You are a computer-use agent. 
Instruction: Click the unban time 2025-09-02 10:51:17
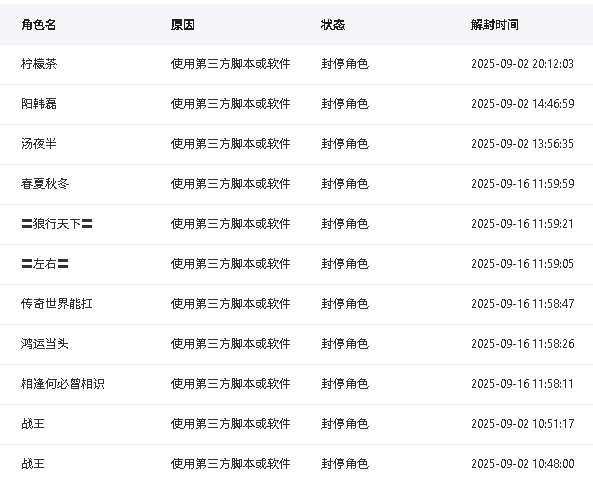[523, 424]
